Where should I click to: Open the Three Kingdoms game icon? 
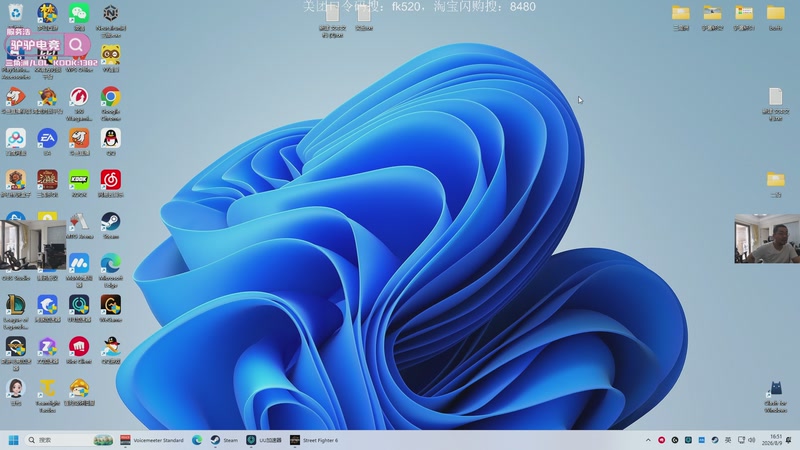tap(47, 180)
